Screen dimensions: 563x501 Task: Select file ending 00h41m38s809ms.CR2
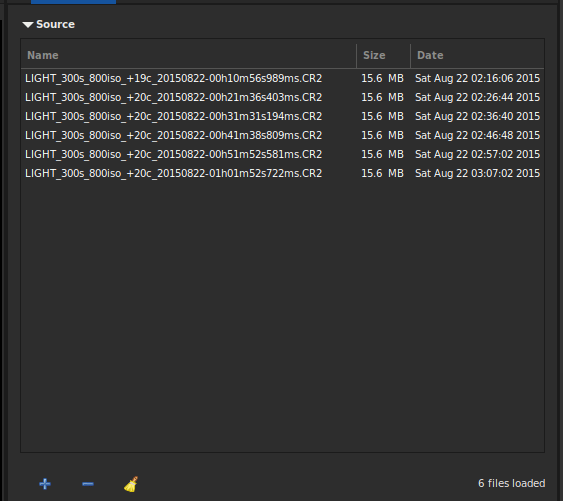click(x=173, y=135)
